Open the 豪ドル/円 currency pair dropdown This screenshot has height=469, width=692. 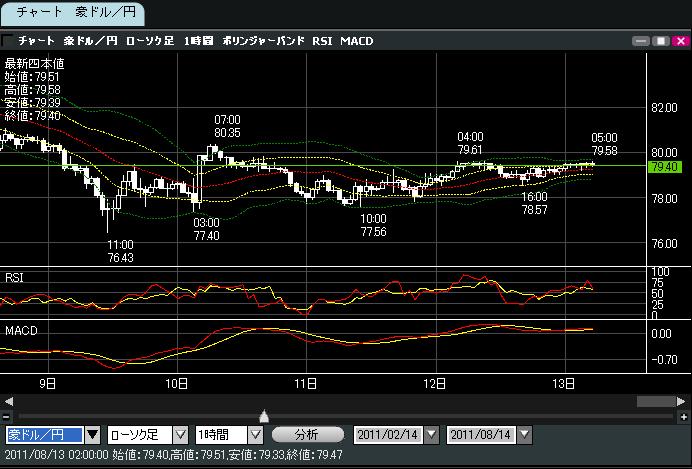click(93, 435)
